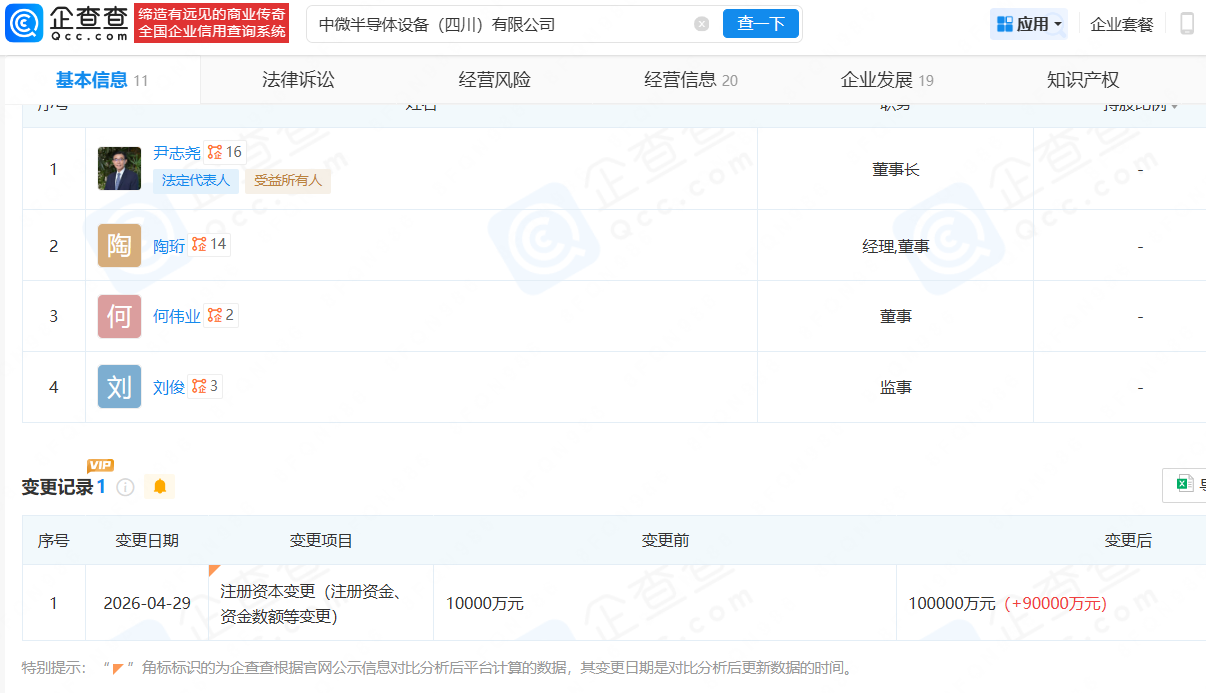Screen dimensions: 1206x693
Task: Click the red slogan banner beside logo
Action: click(212, 23)
